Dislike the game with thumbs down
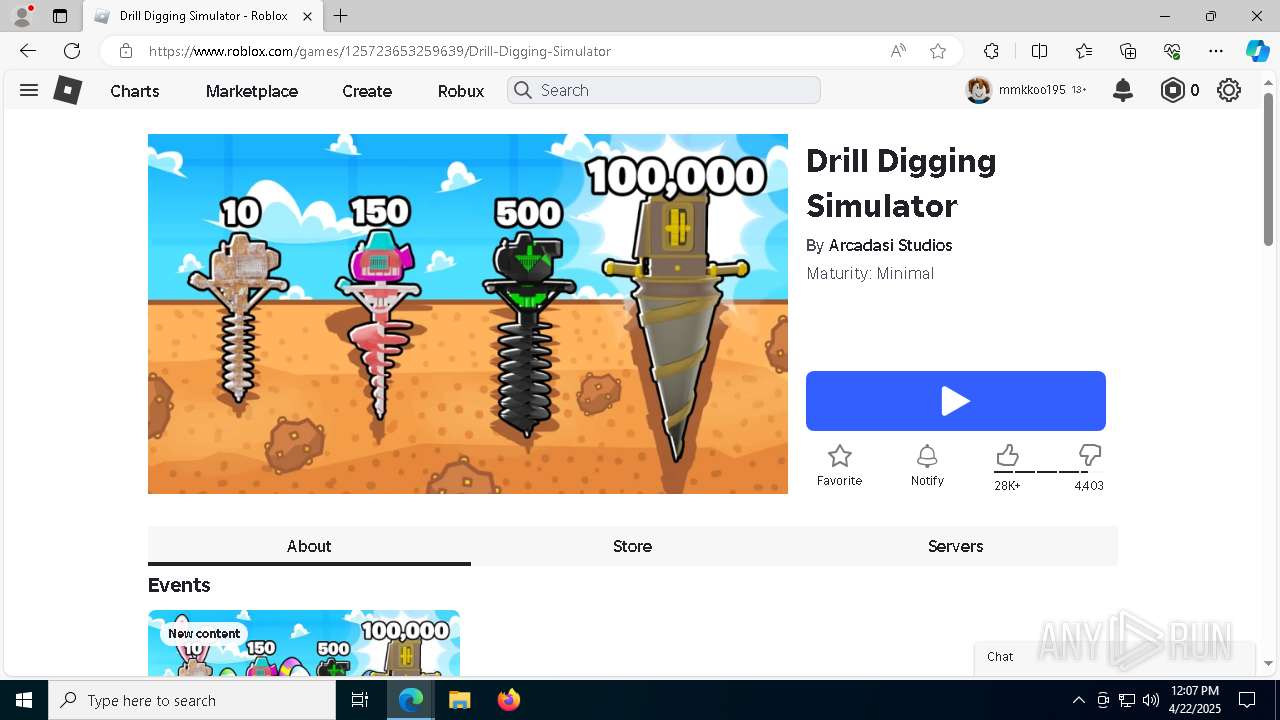This screenshot has width=1280, height=720. pos(1090,456)
